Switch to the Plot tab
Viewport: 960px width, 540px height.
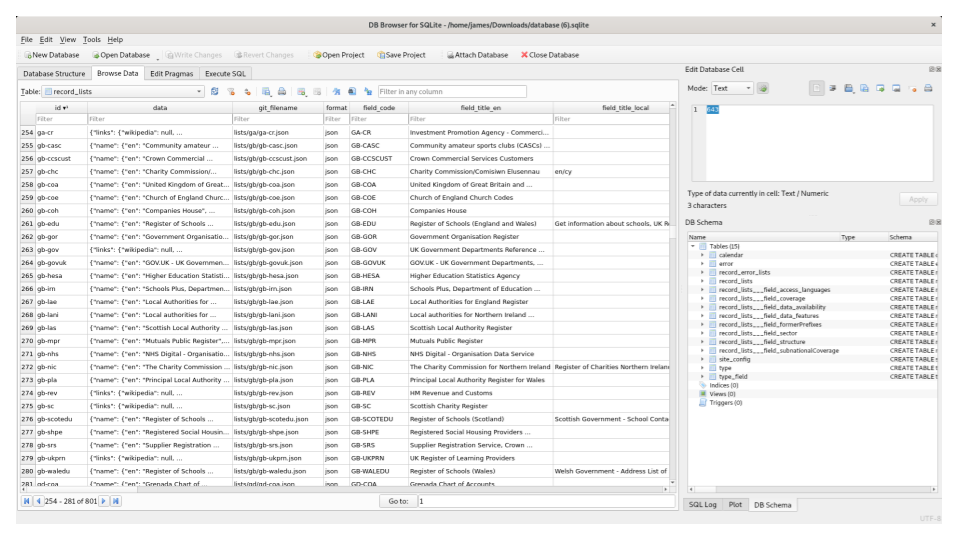point(735,504)
